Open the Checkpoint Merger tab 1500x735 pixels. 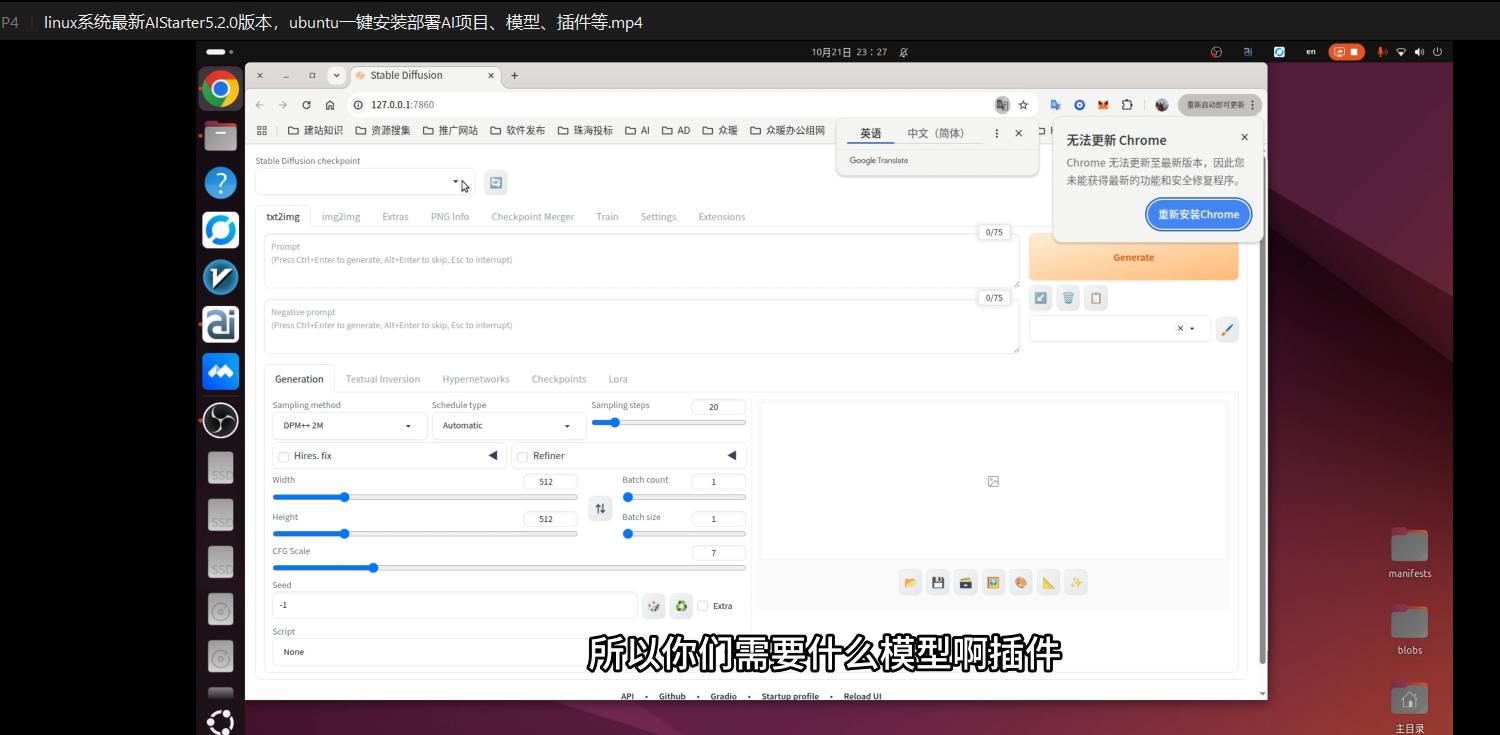[532, 217]
